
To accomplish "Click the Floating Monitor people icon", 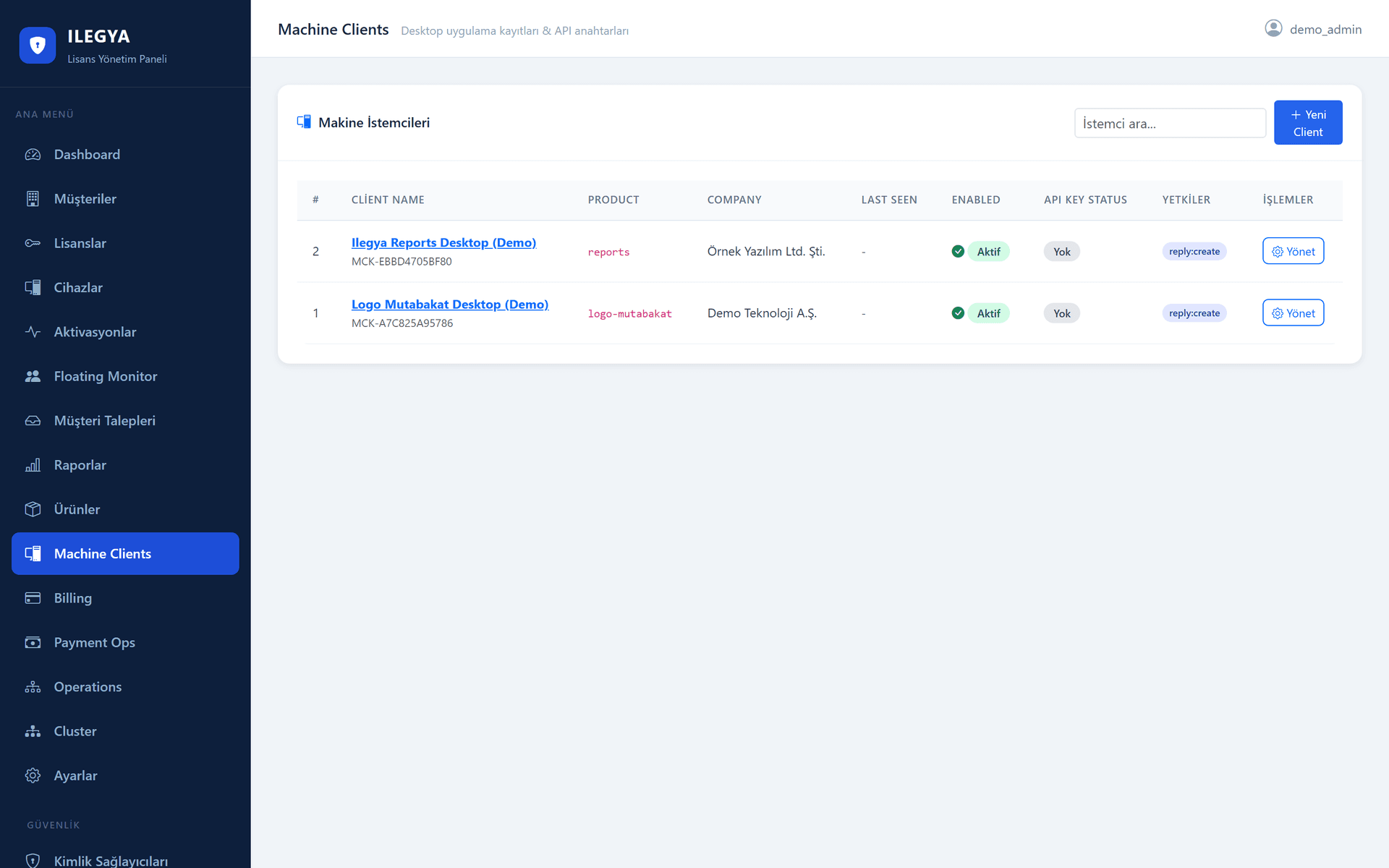I will 33,376.
